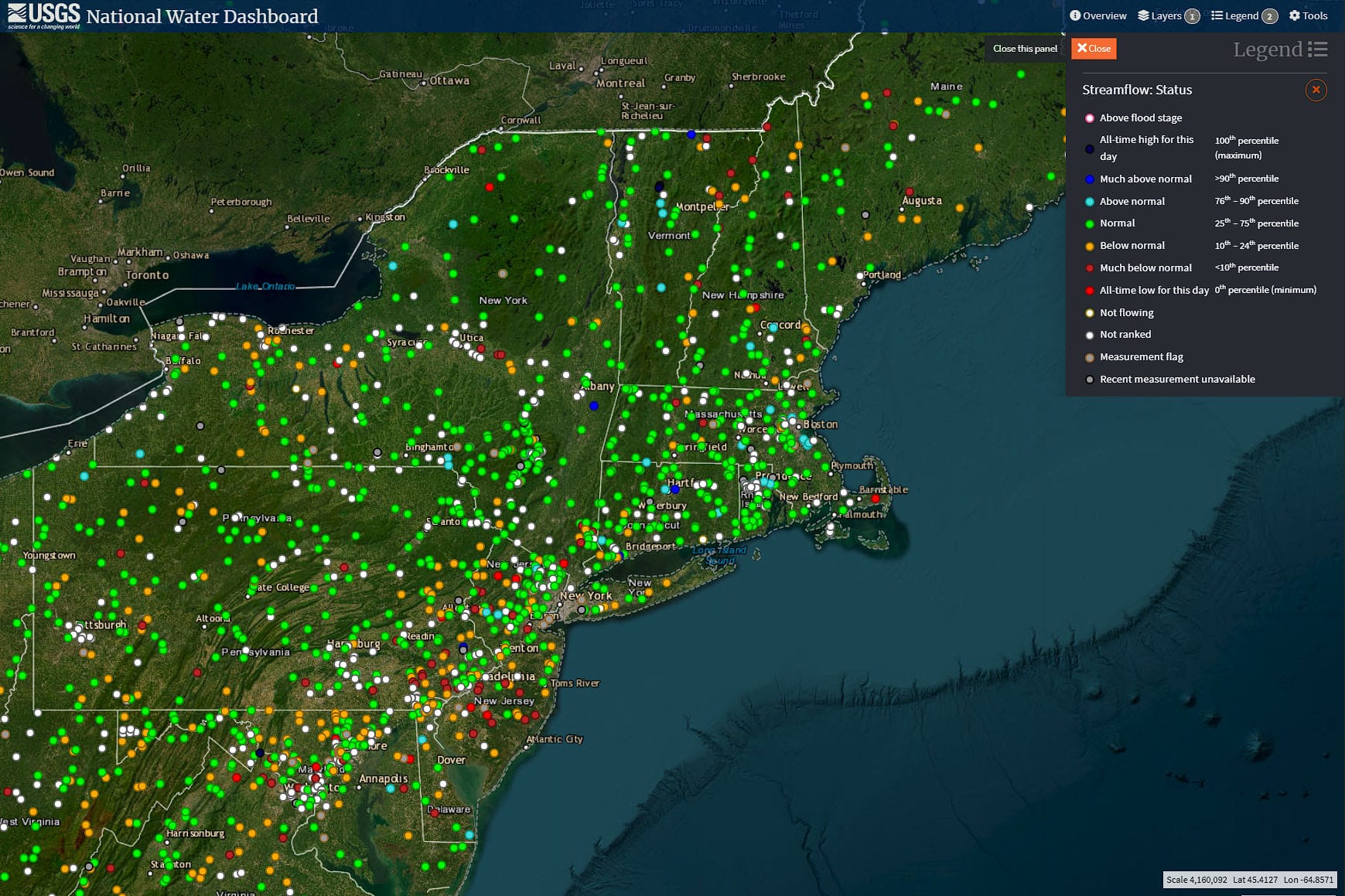
Task: Click the Scale 4,160,092 readout
Action: pos(1197,880)
